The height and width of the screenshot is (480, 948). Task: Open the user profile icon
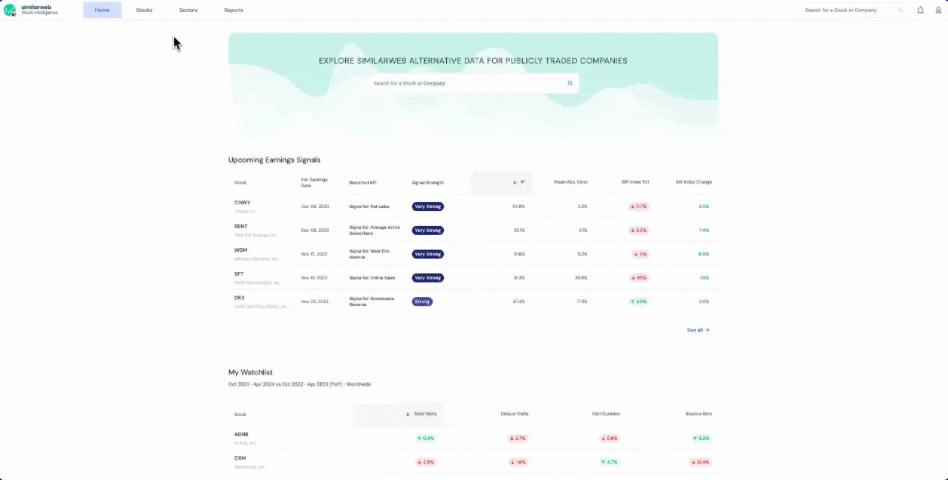click(x=938, y=10)
